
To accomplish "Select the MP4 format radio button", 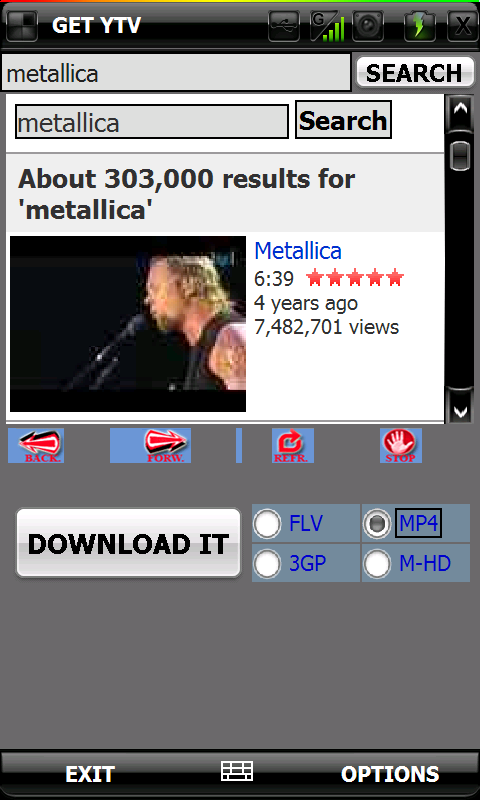I will point(377,523).
